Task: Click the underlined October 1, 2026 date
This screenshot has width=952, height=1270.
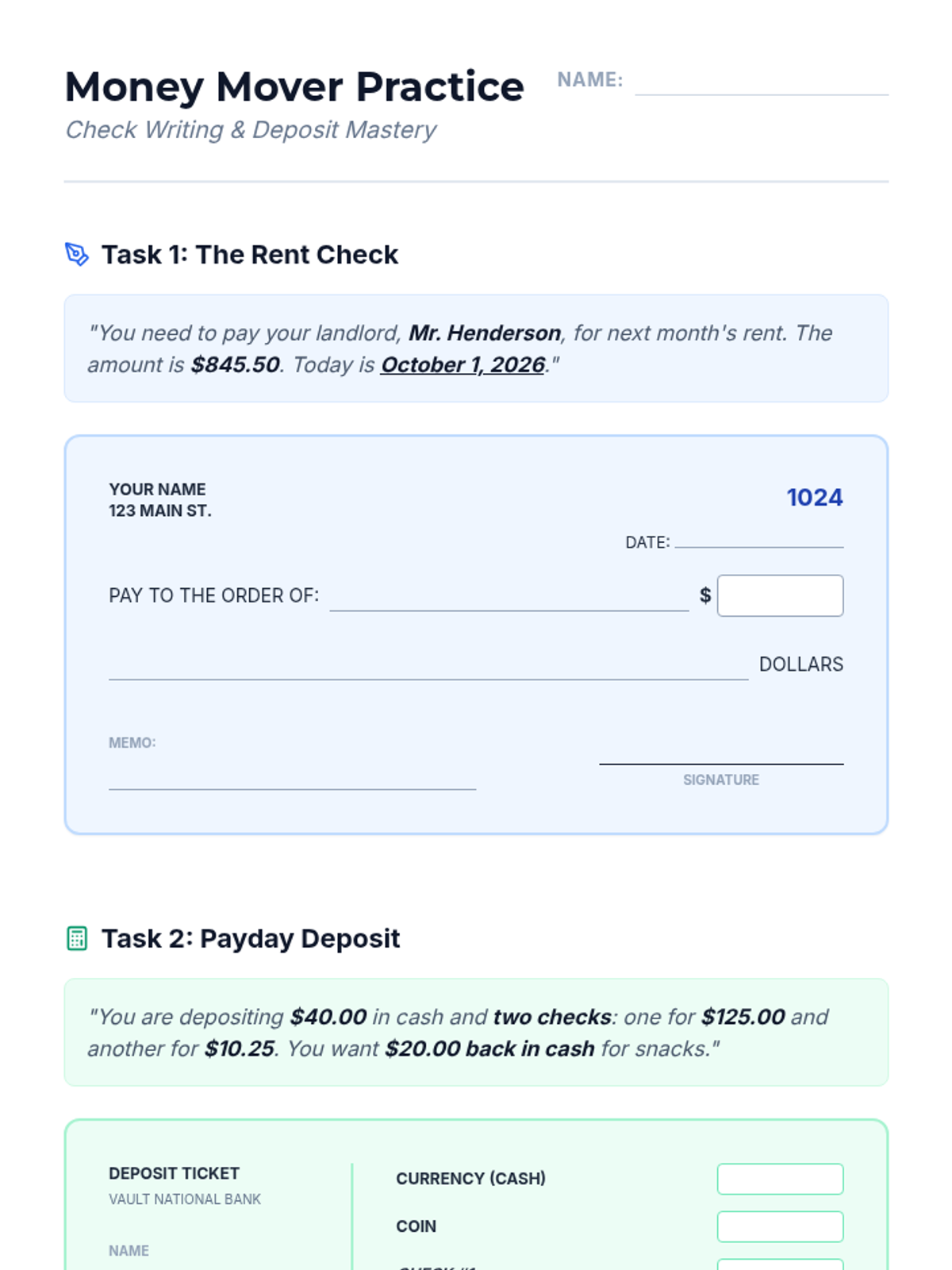Action: tap(463, 365)
